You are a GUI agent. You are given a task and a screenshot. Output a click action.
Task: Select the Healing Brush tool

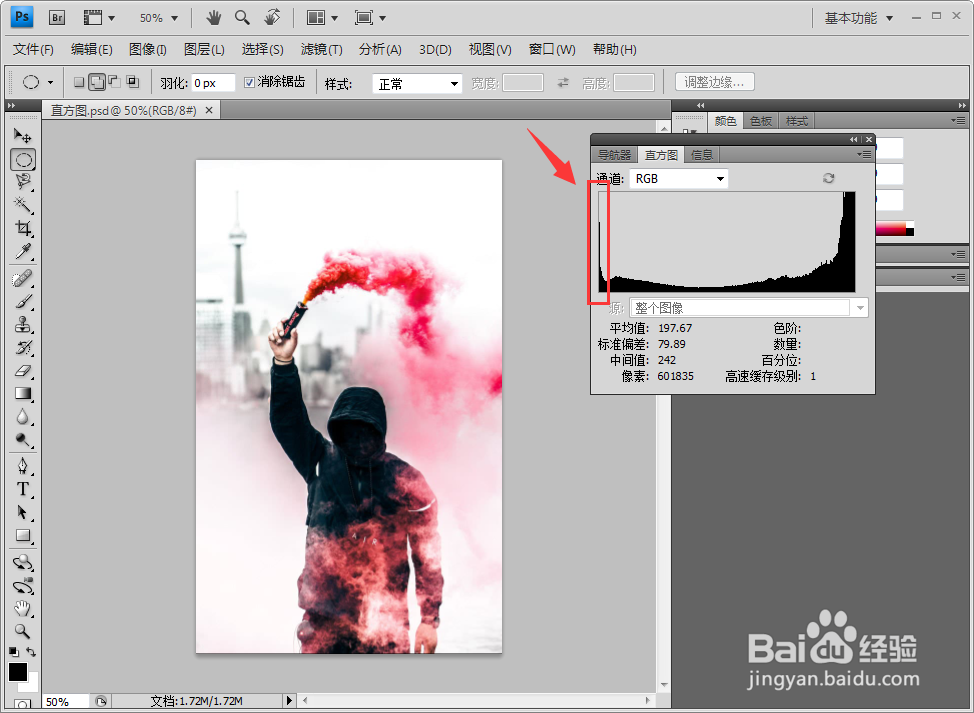pyautogui.click(x=23, y=279)
